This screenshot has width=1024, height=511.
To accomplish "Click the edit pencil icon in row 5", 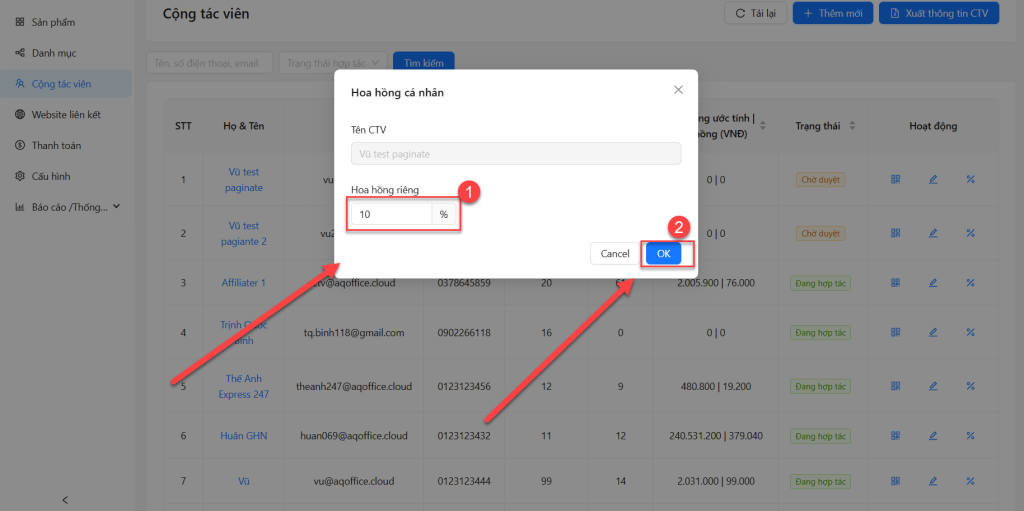I will tap(933, 386).
